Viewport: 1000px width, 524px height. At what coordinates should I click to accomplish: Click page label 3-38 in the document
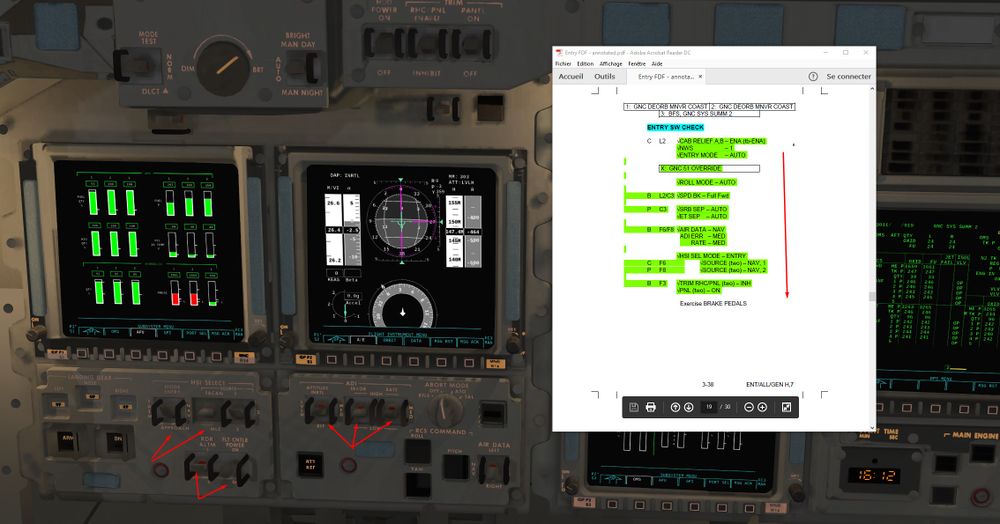tap(707, 384)
